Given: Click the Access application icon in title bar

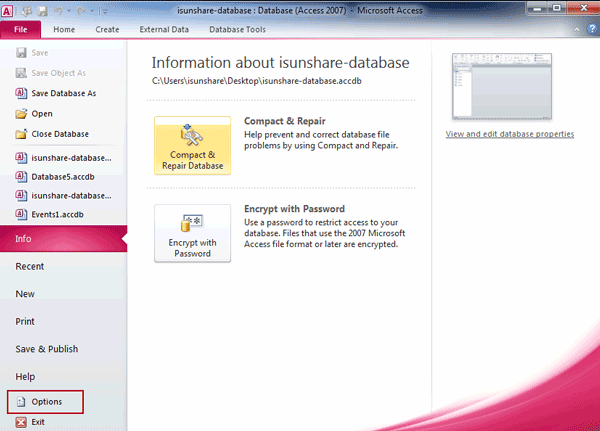Looking at the screenshot, I should pos(7,11).
